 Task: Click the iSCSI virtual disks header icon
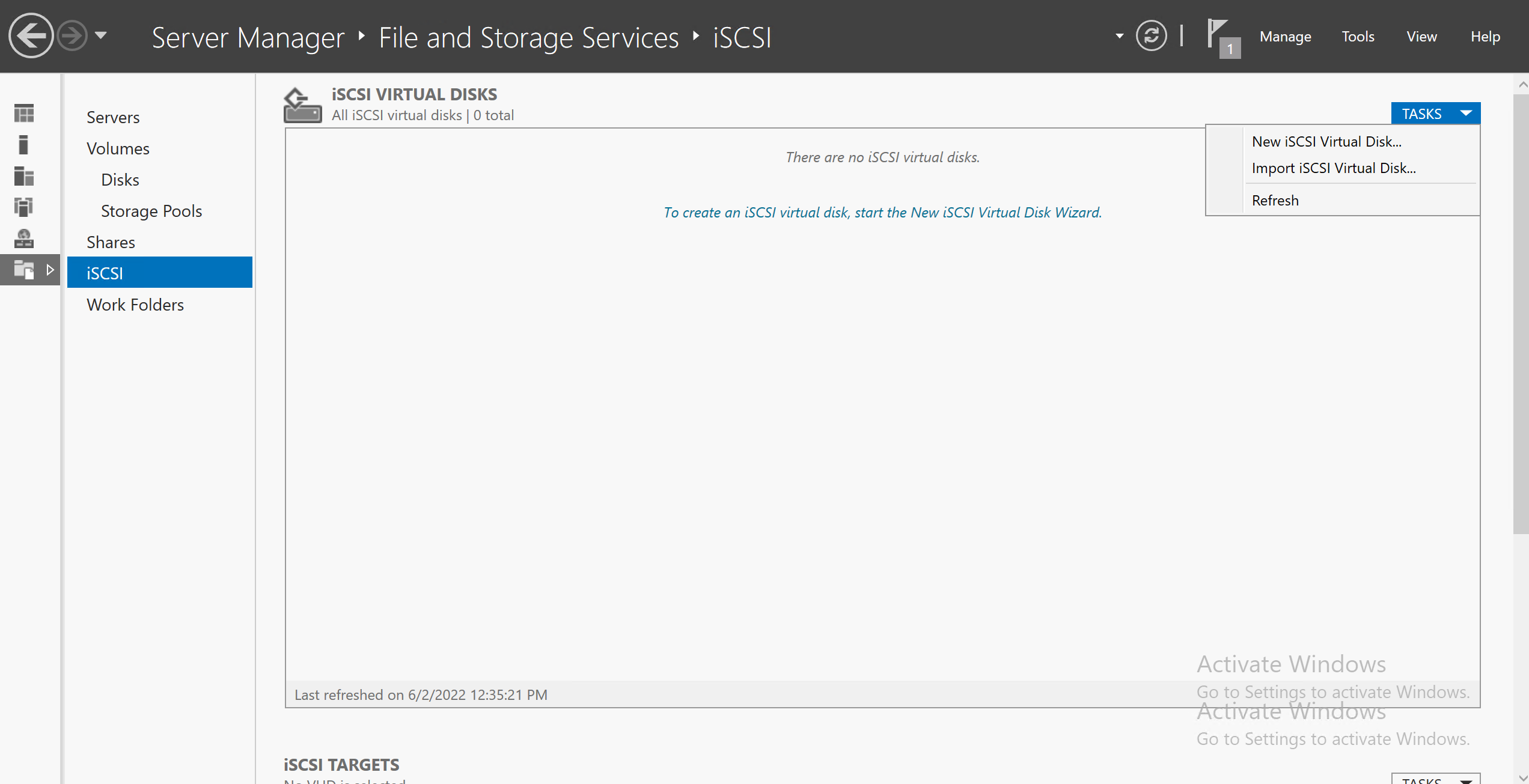click(302, 105)
